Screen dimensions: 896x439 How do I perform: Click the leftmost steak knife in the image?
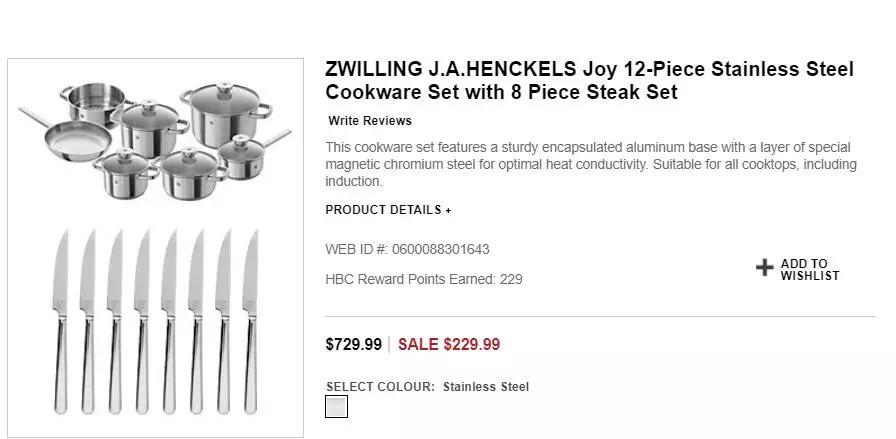(59, 320)
